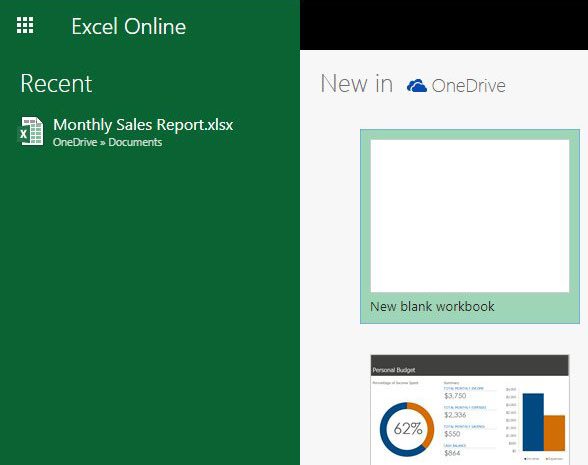Click the Excel Online title
The width and height of the screenshot is (588, 465).
[x=129, y=27]
